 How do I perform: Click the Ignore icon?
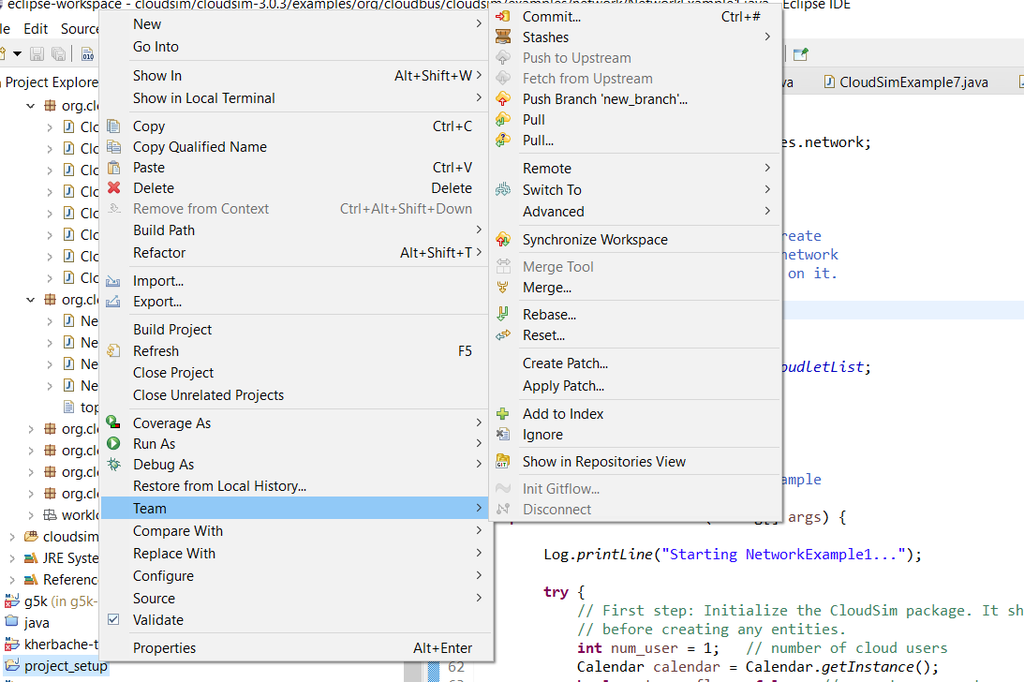pos(503,434)
